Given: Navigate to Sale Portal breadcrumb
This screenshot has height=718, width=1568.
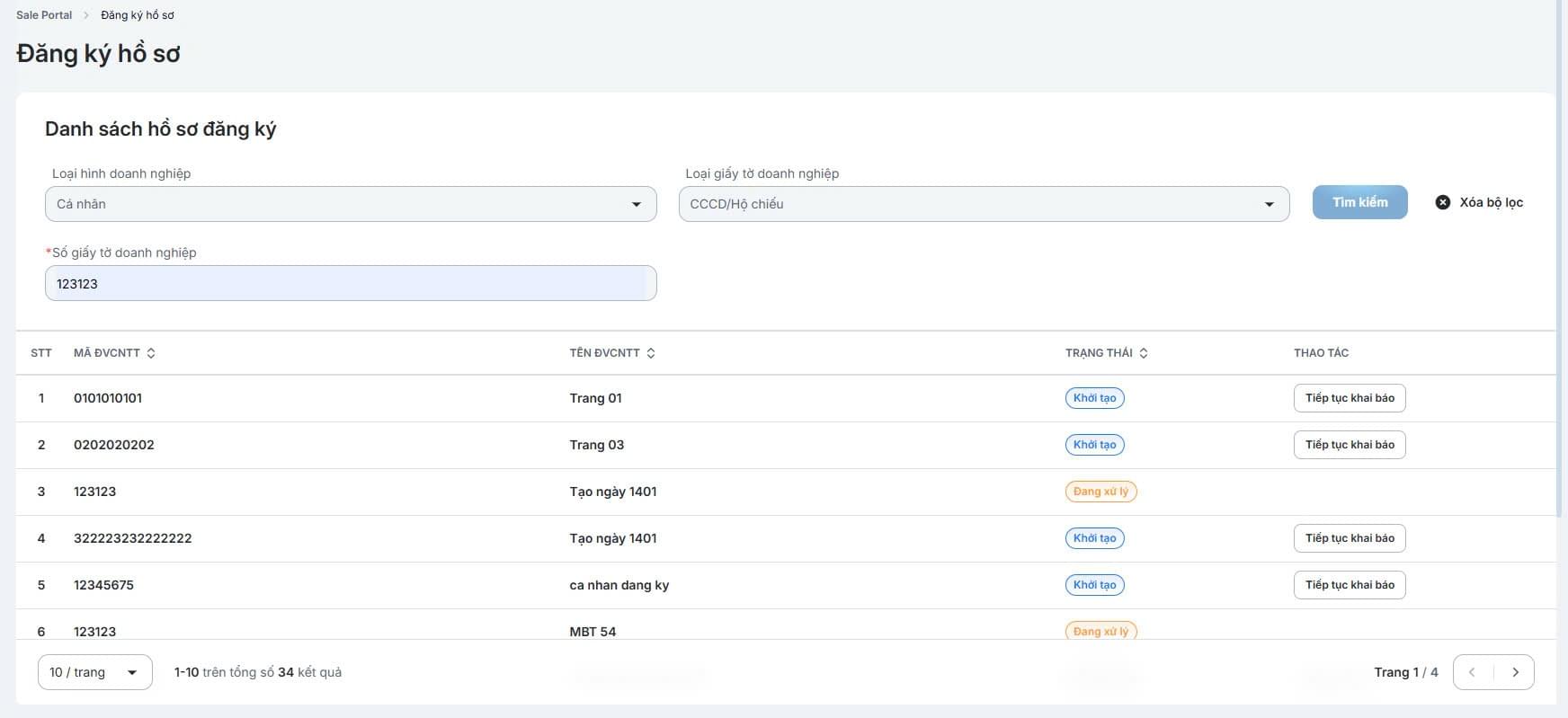Looking at the screenshot, I should click(x=44, y=15).
